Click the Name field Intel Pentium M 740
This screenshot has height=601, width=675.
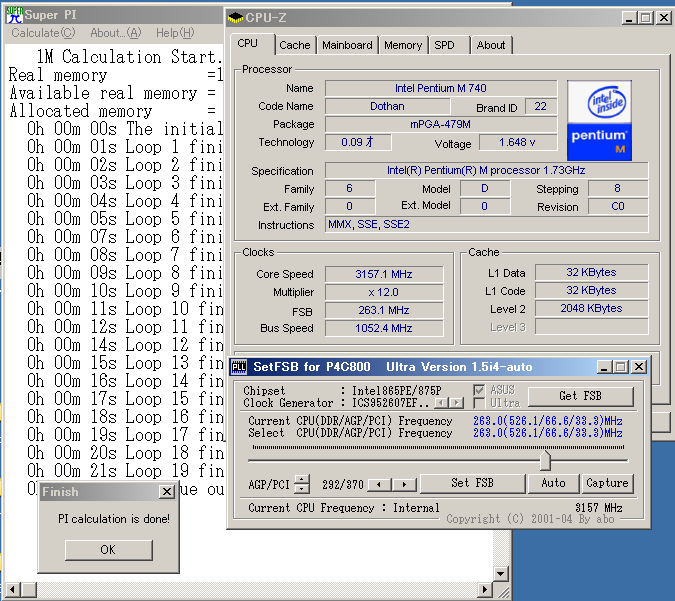[441, 88]
